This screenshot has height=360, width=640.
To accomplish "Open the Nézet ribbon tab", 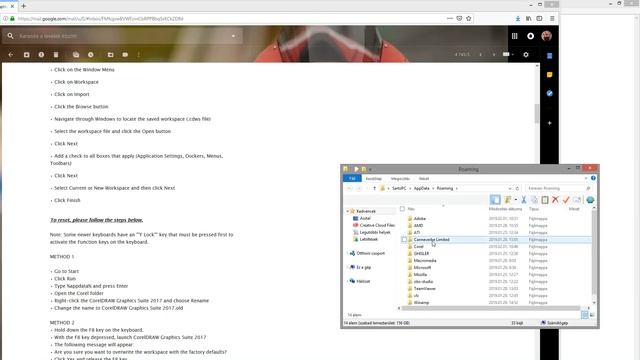I will coord(424,178).
